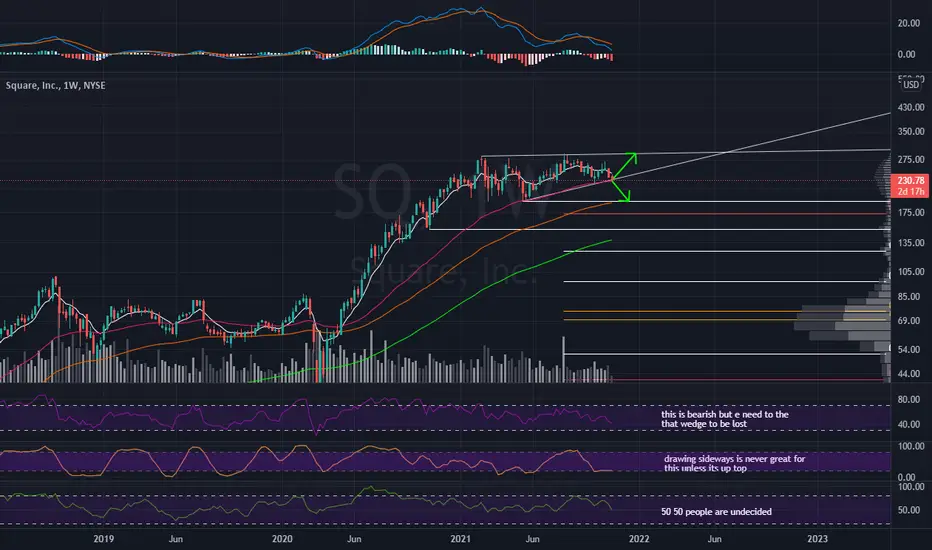This screenshot has width=932, height=550.
Task: Click the 2d 17h bar countdown label
Action: click(911, 191)
